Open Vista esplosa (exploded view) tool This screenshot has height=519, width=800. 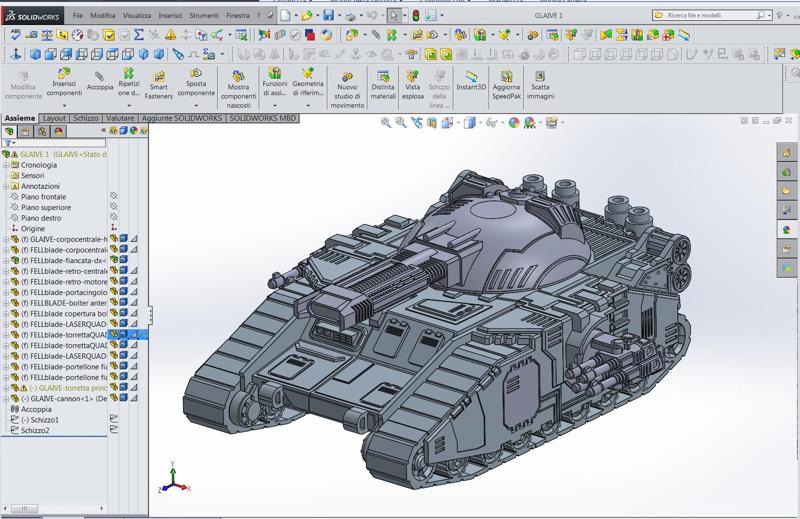(413, 82)
